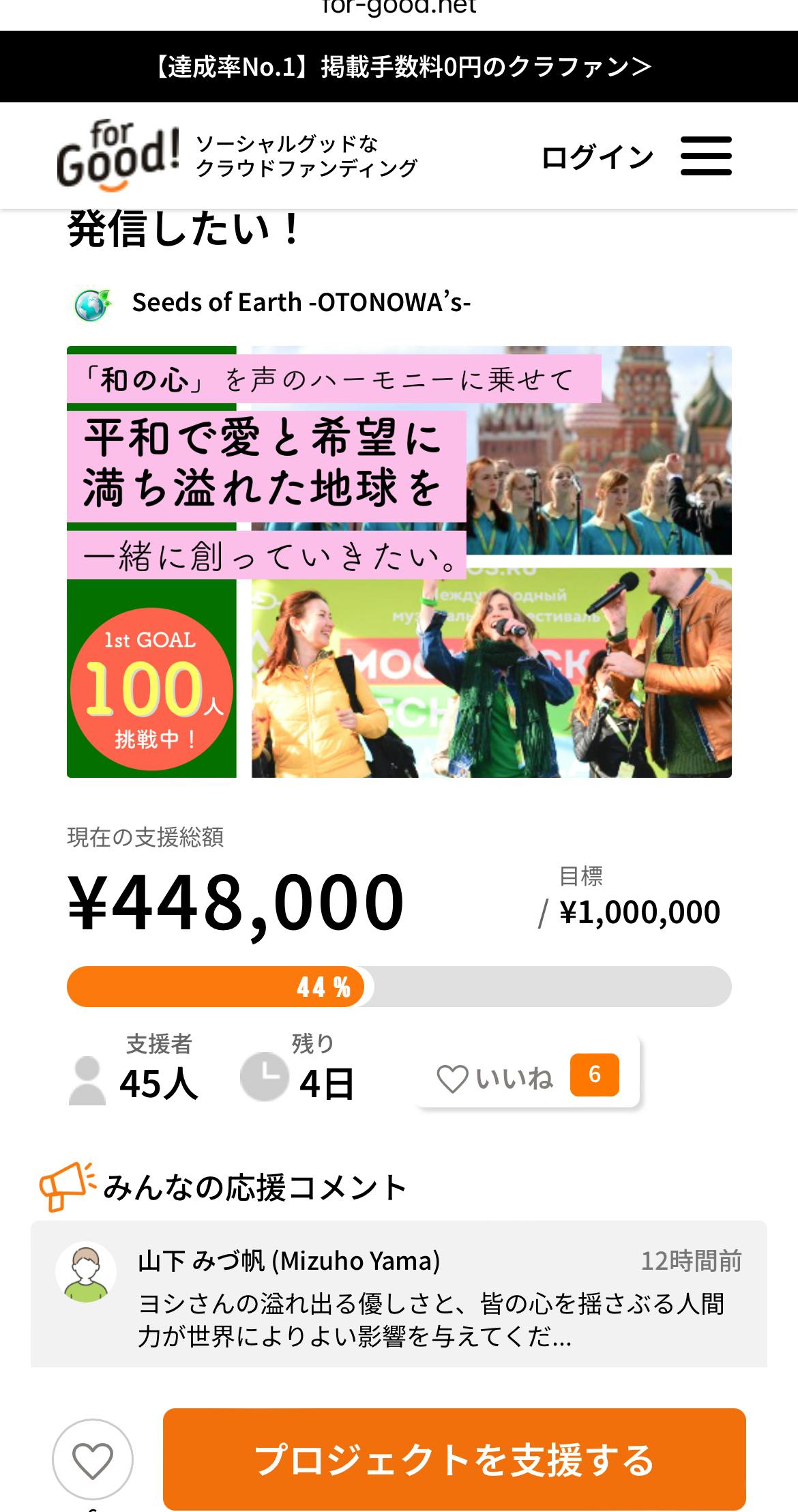
Task: Open the top banner 掲載手数料0円のクラファン
Action: tap(399, 67)
